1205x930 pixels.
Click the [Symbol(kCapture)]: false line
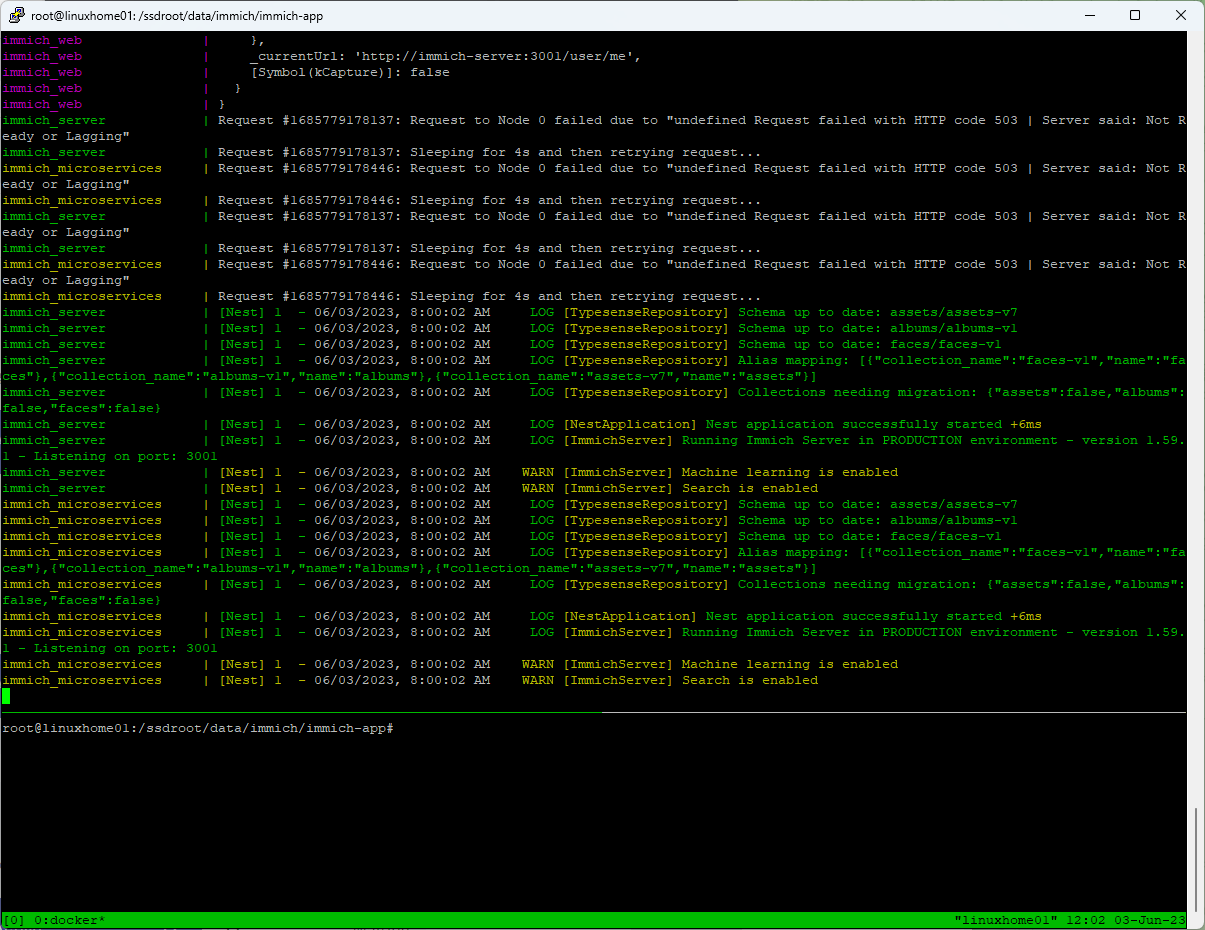[x=350, y=72]
